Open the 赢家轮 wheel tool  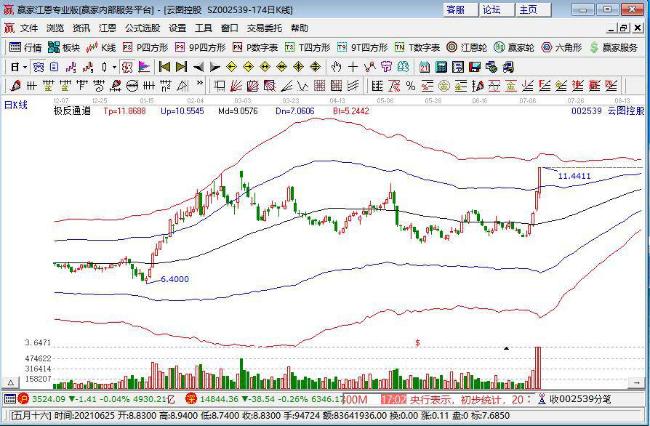click(x=514, y=48)
